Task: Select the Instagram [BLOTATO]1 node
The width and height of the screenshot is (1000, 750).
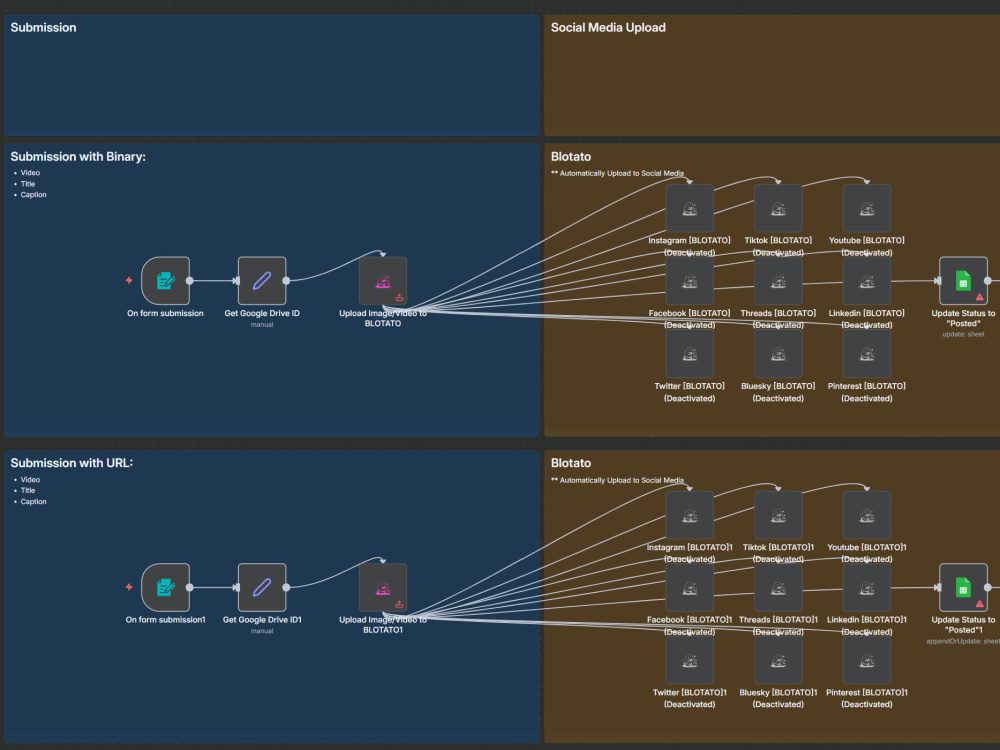Action: (x=689, y=515)
